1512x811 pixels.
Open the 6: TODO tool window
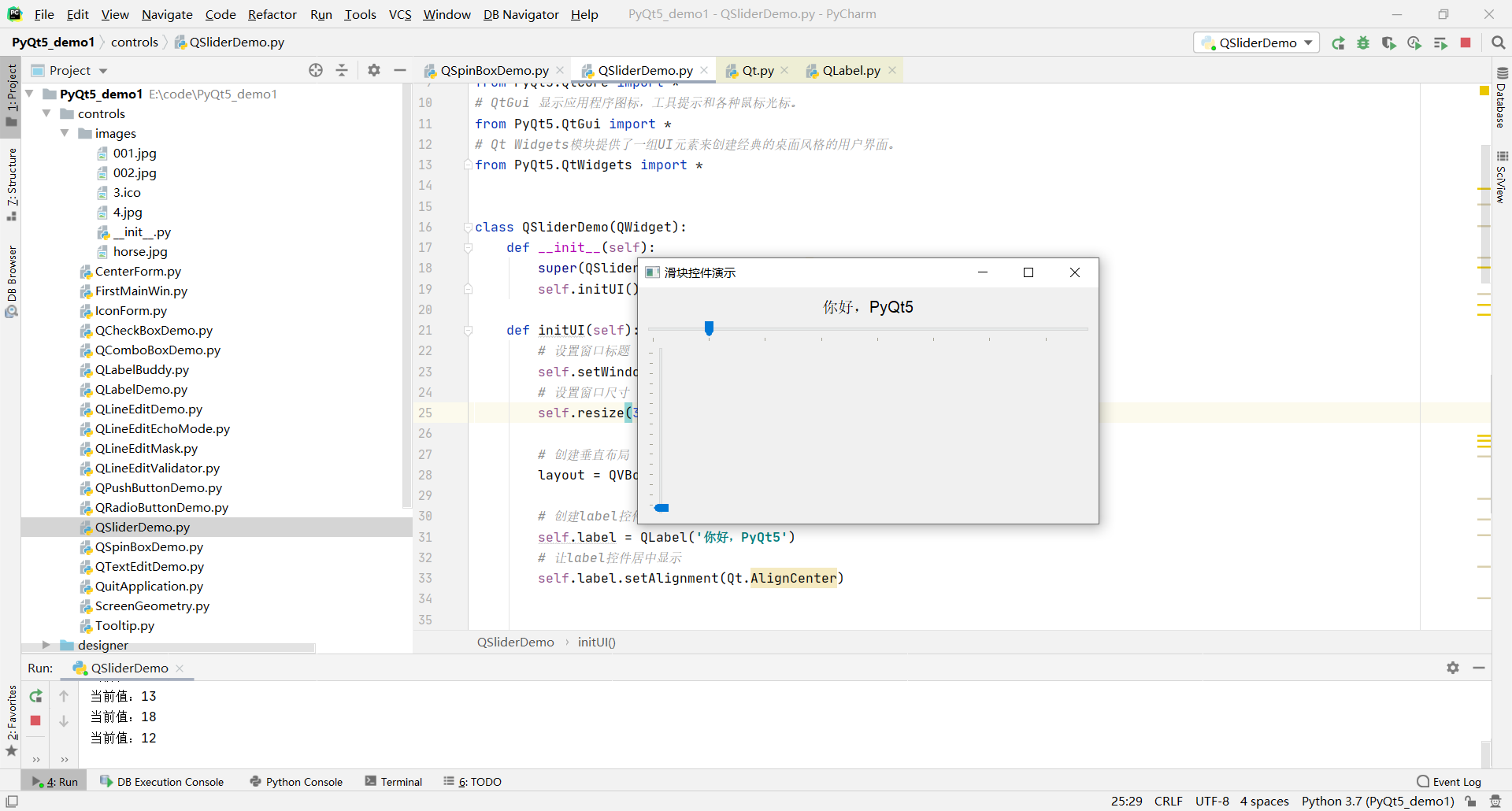472,781
